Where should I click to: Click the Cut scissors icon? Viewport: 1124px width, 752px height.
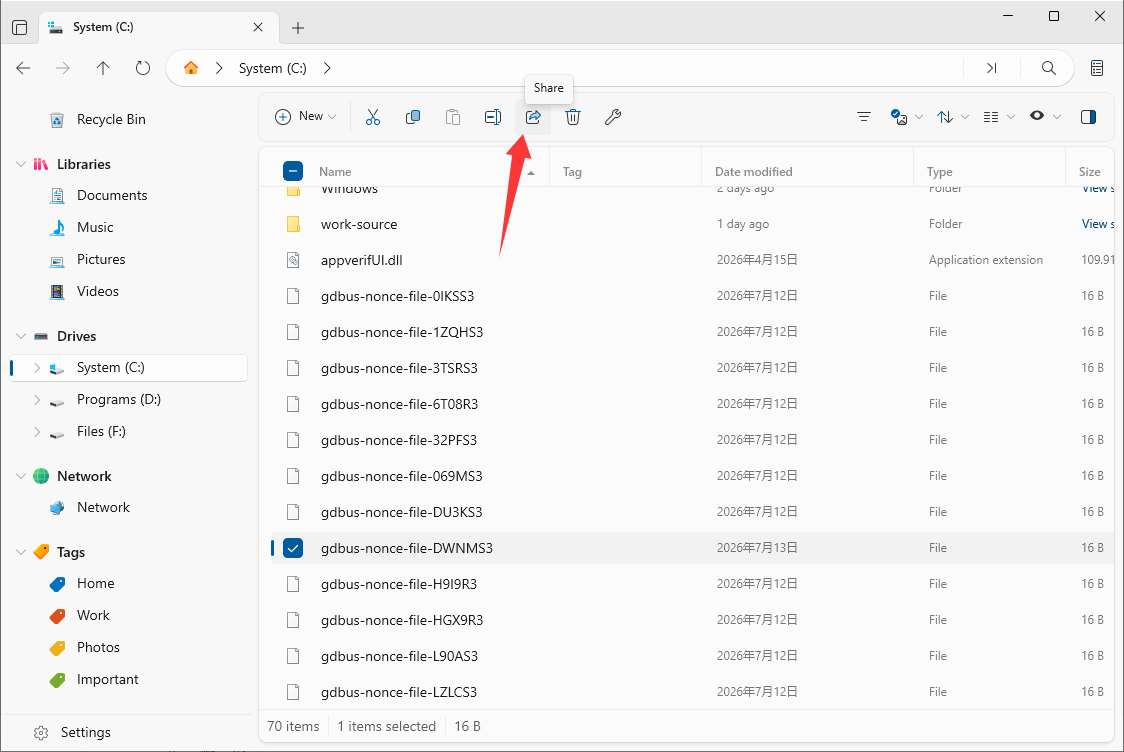pos(373,117)
